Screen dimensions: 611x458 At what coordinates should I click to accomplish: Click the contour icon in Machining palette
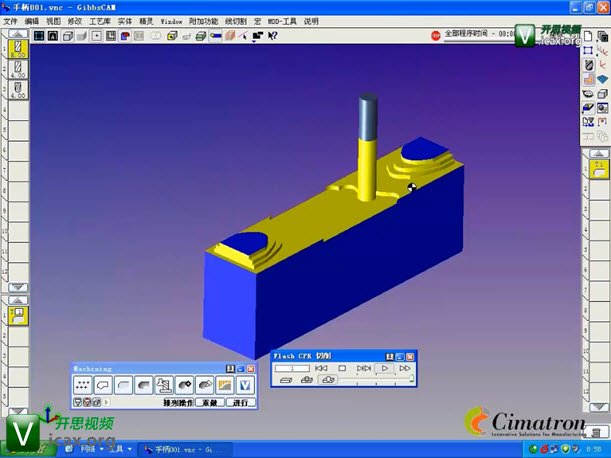click(103, 385)
